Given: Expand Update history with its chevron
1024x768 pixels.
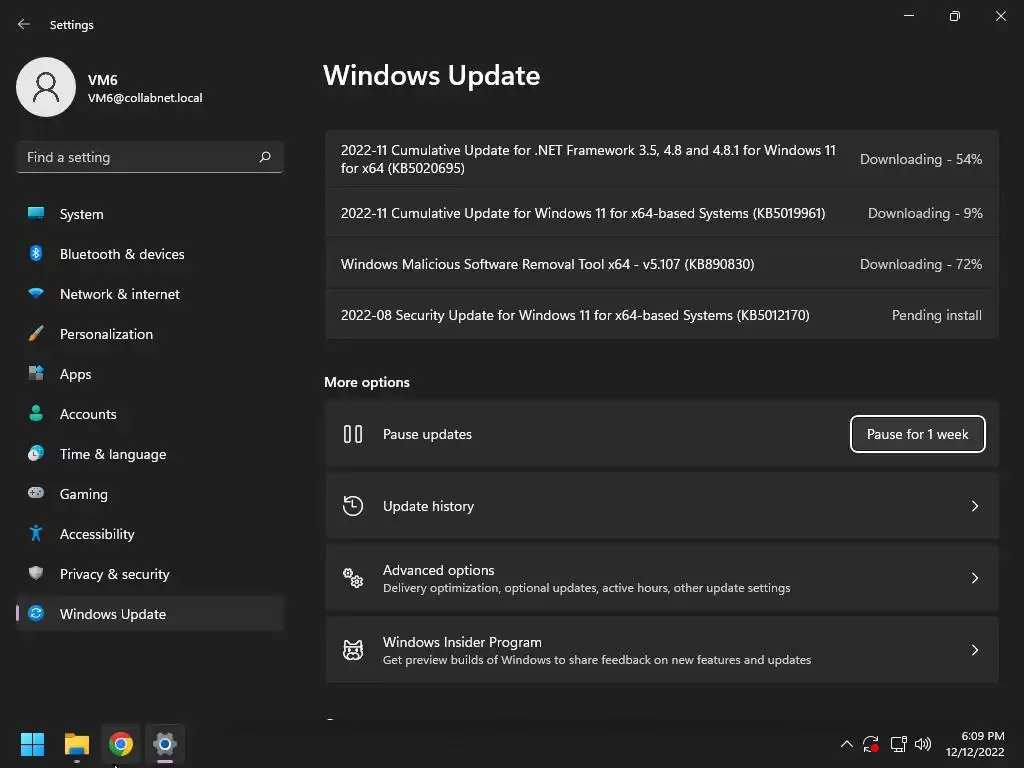Looking at the screenshot, I should point(974,506).
